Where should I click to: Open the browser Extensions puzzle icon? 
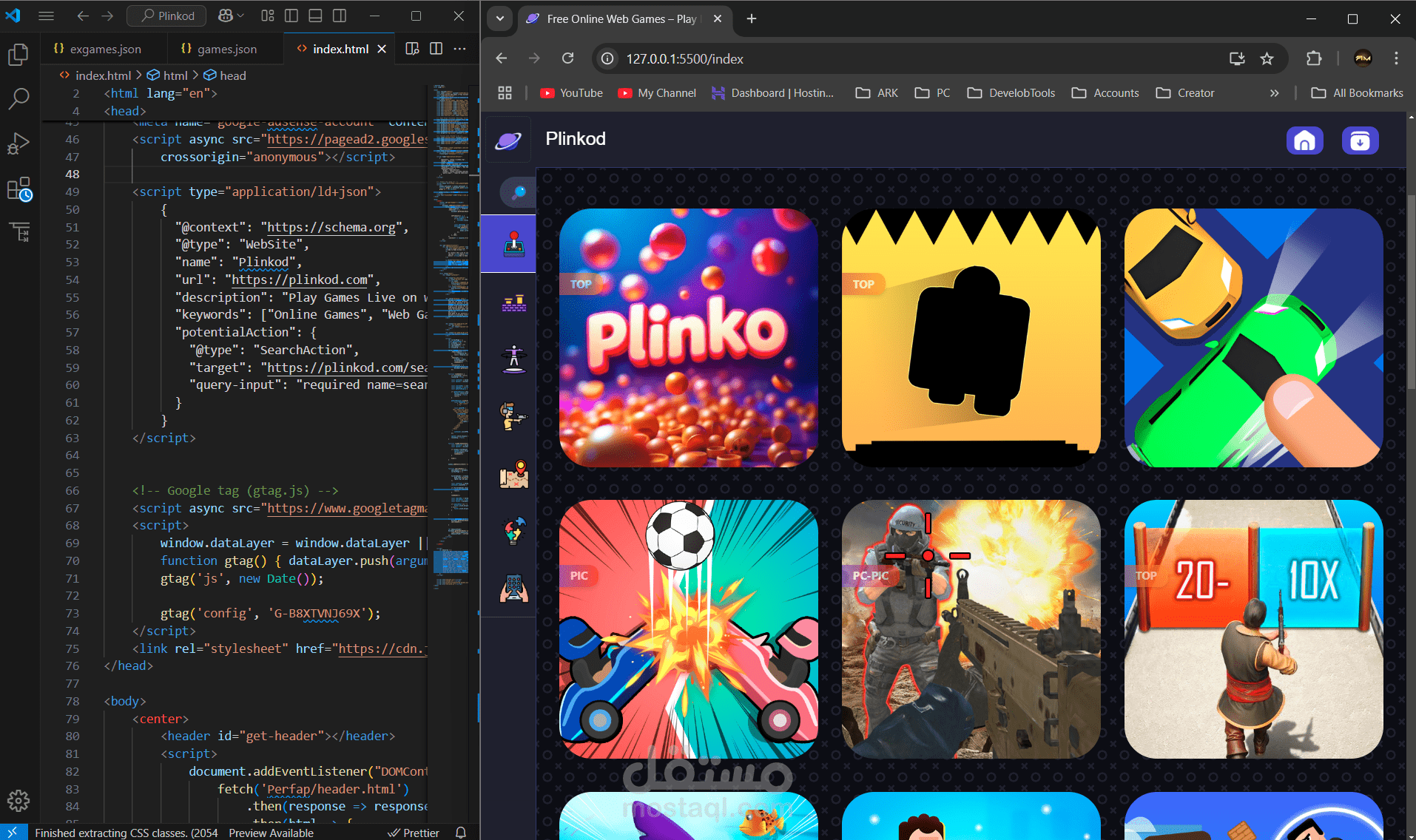tap(1314, 58)
